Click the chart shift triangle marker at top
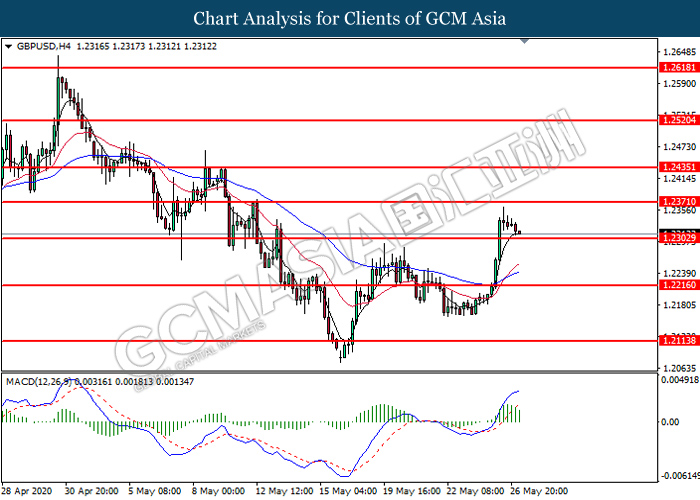Image resolution: width=700 pixels, height=500 pixels. tap(525, 41)
